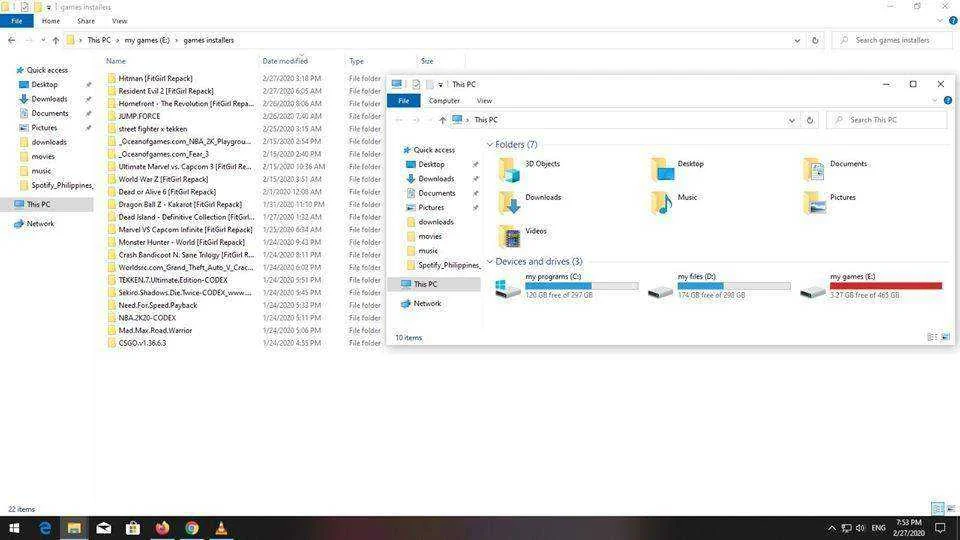Select Network in This PC sidebar
The image size is (960, 540).
pos(427,304)
